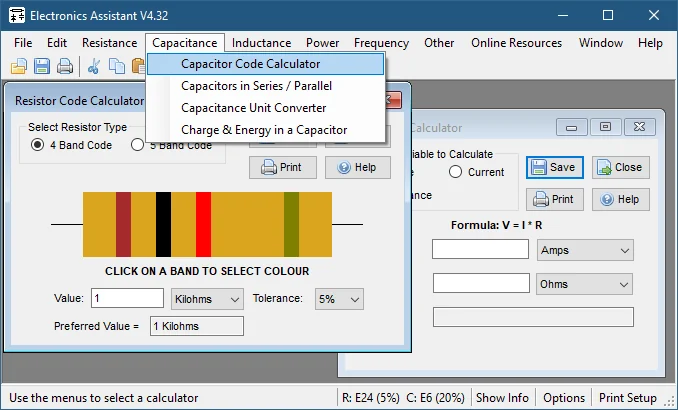Open the Power menu
678x410 pixels.
click(323, 43)
